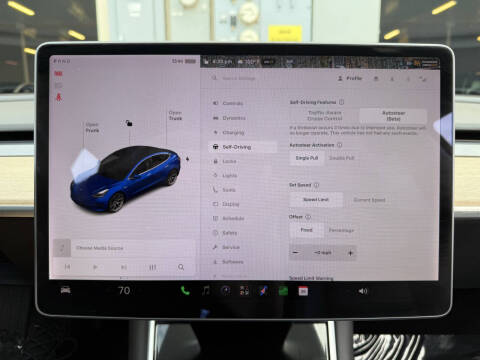Select Percentage offset mode
The height and width of the screenshot is (360, 480).
click(341, 230)
